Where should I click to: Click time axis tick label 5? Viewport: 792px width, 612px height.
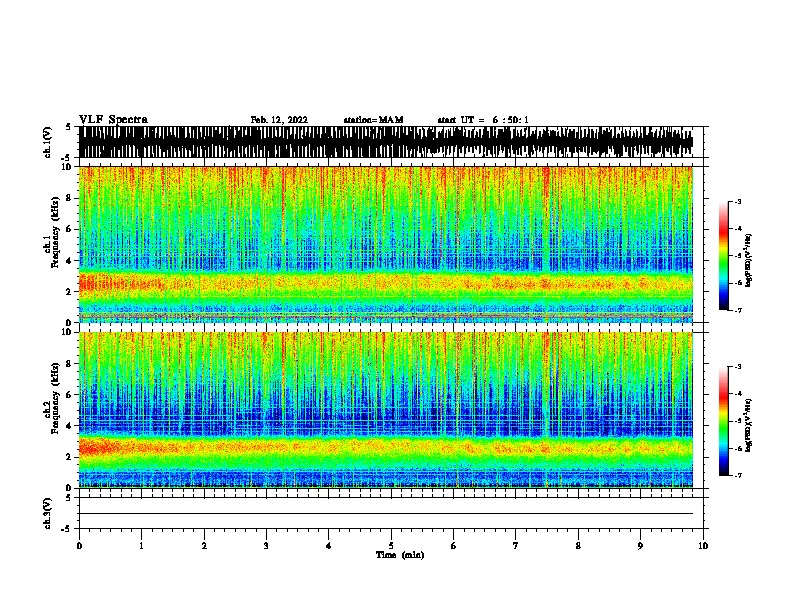391,546
